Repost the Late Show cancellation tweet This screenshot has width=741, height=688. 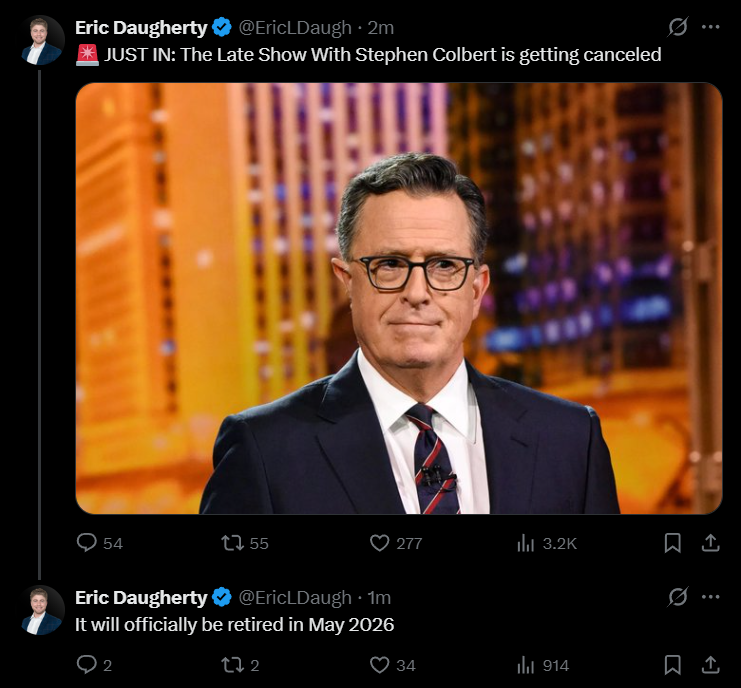point(233,542)
